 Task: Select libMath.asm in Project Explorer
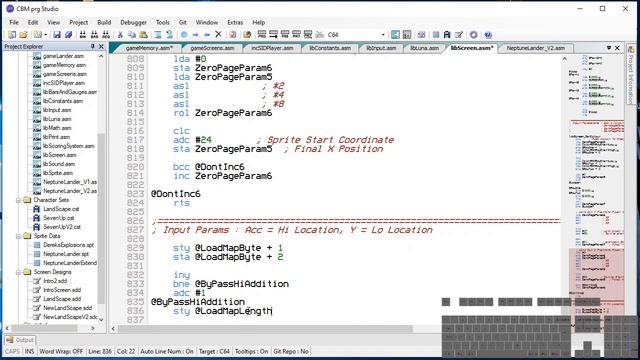coord(57,128)
